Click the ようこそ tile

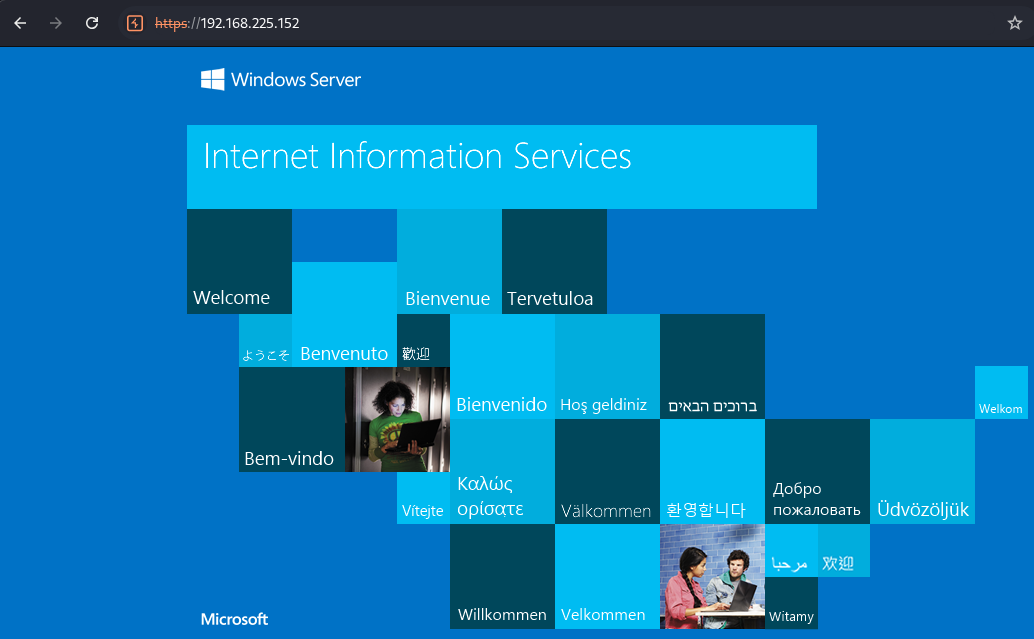click(265, 340)
